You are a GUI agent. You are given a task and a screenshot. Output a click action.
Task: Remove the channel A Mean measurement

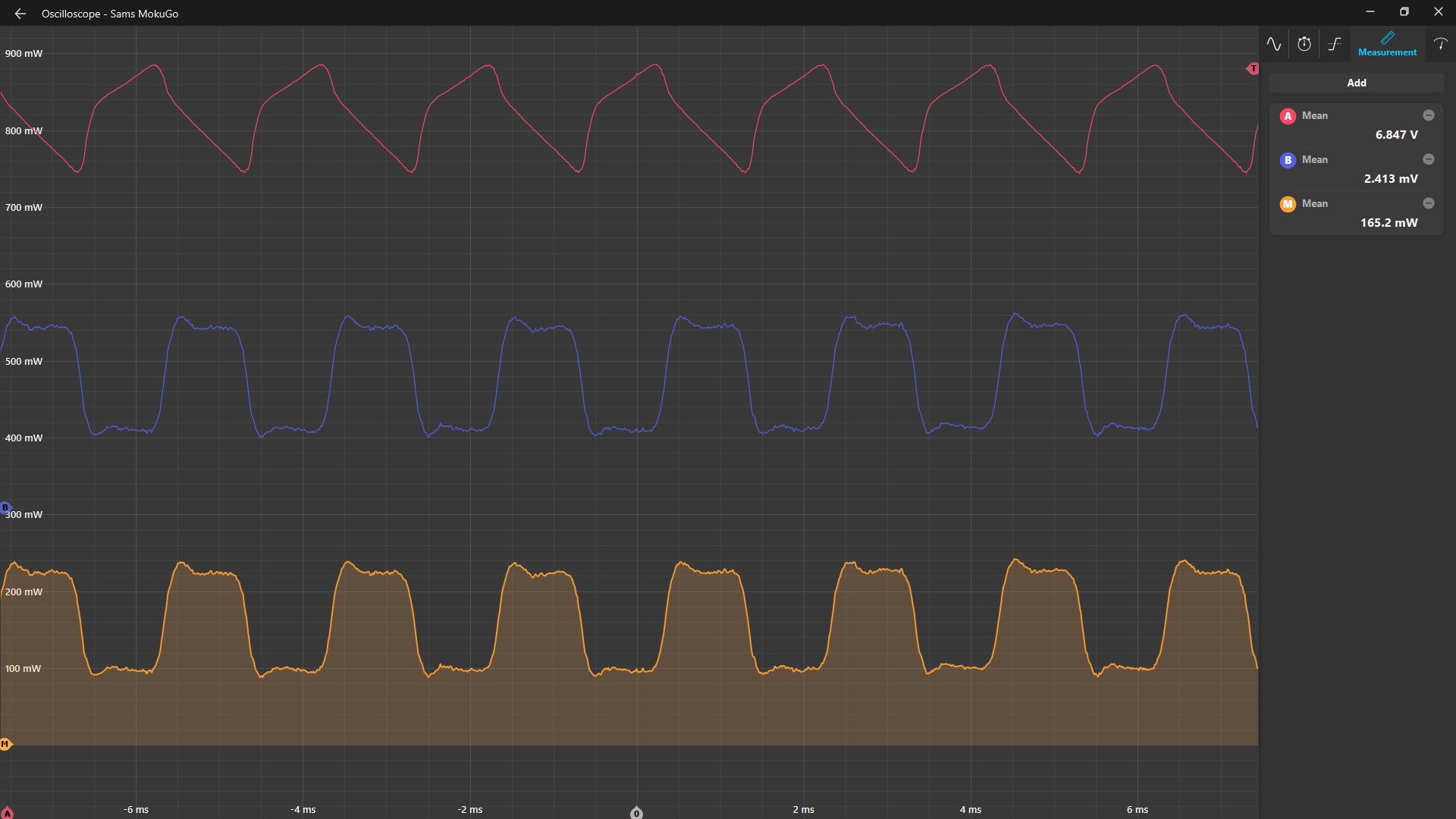pyautogui.click(x=1428, y=115)
